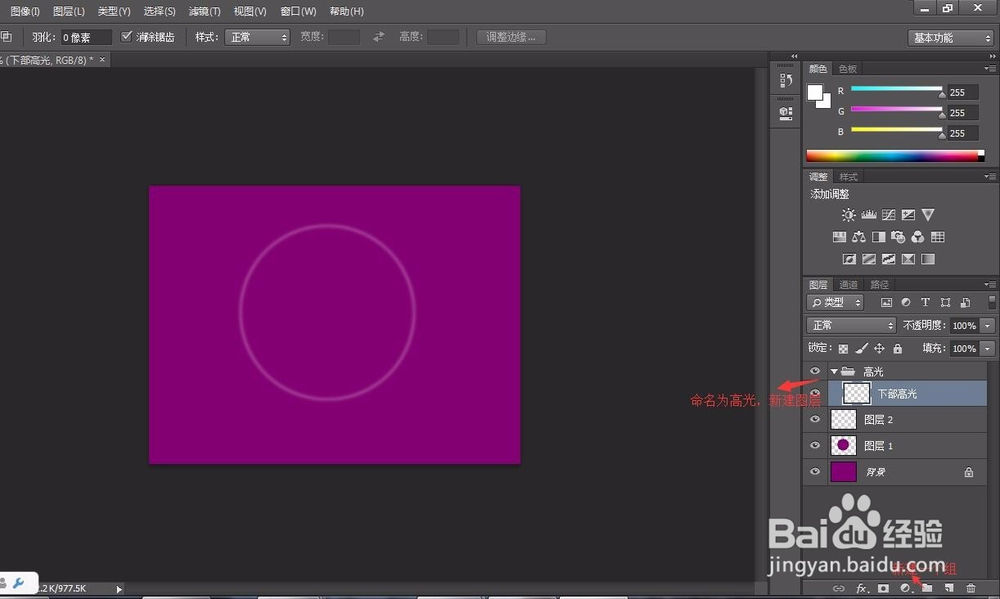1000x599 pixels.
Task: Add an Exposure adjustment
Action: 908,215
